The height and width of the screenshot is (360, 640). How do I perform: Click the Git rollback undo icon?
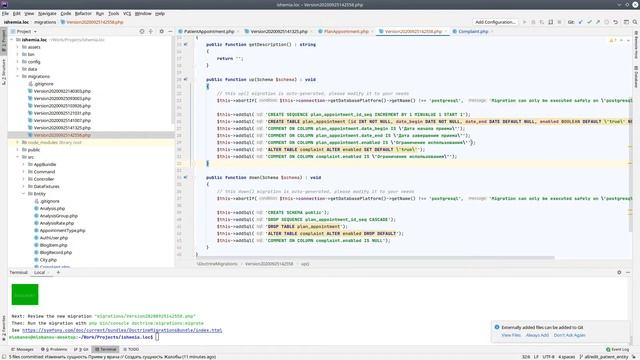(x=615, y=22)
